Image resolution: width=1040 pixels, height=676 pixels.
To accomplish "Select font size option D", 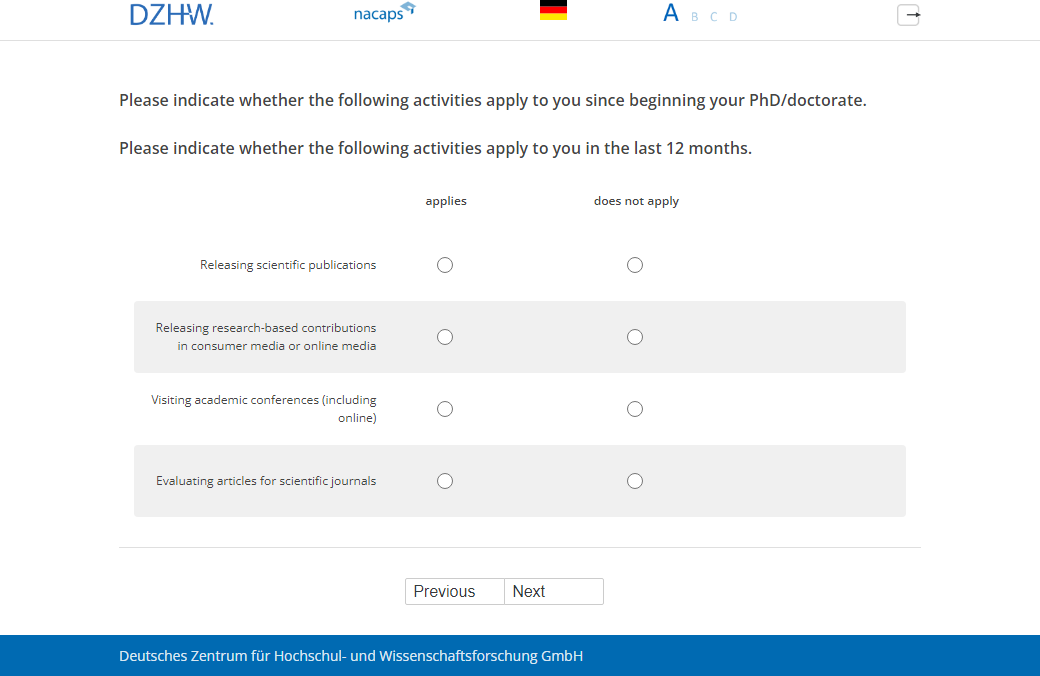I will [x=733, y=17].
